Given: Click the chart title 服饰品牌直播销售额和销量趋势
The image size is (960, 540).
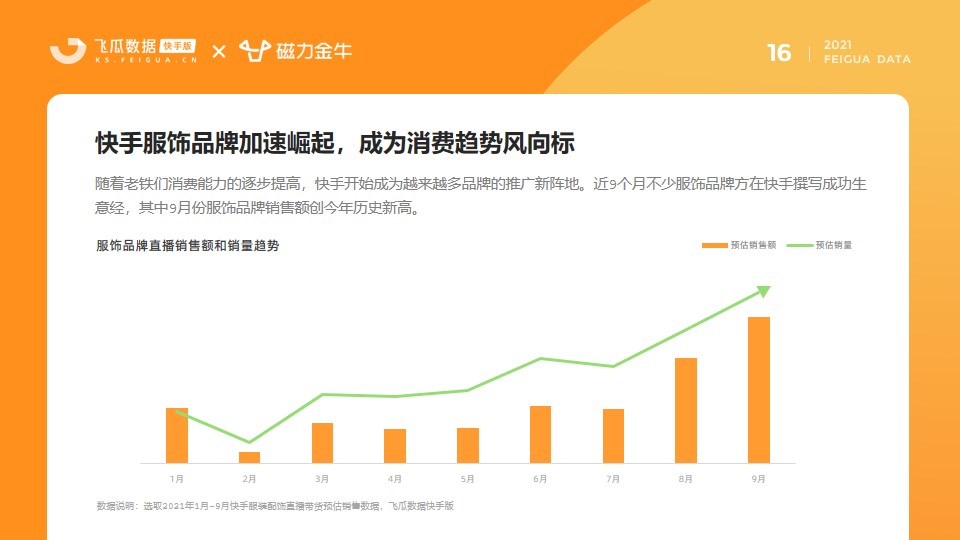Looking at the screenshot, I should (x=187, y=246).
